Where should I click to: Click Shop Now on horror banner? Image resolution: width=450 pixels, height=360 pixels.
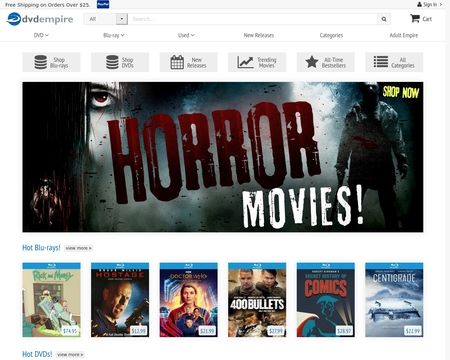pyautogui.click(x=401, y=92)
